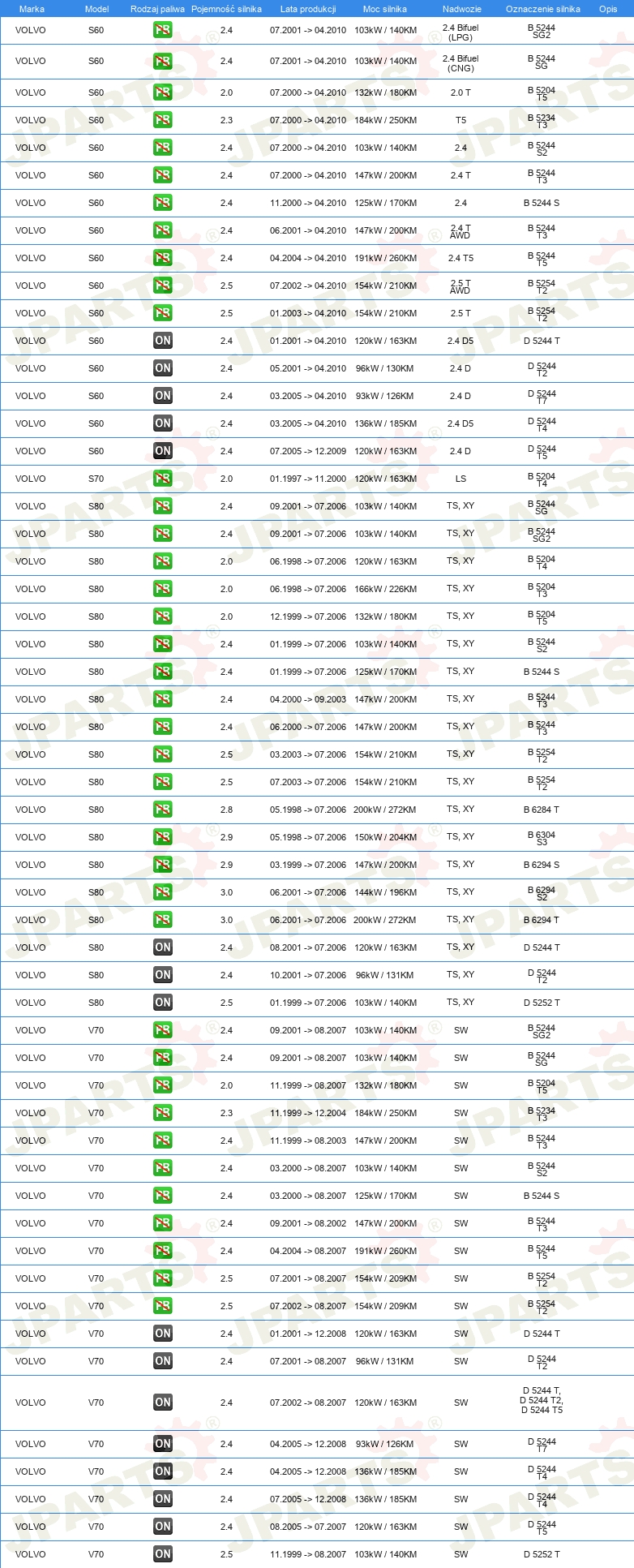Click petrol icon in S80 B 6304 S3 row
Image resolution: width=634 pixels, height=1568 pixels.
coord(163,837)
